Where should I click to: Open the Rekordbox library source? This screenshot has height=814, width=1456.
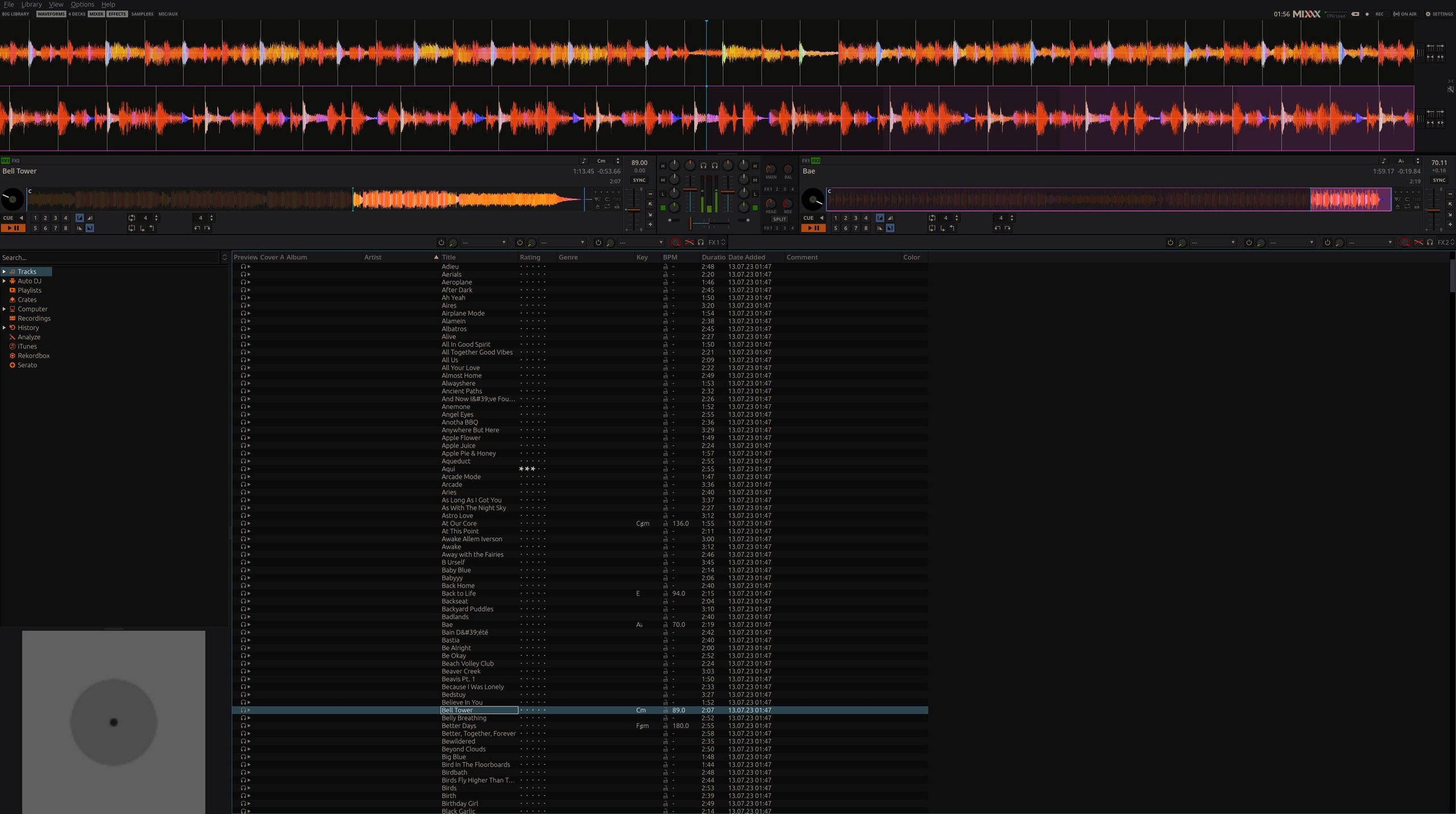(33, 356)
